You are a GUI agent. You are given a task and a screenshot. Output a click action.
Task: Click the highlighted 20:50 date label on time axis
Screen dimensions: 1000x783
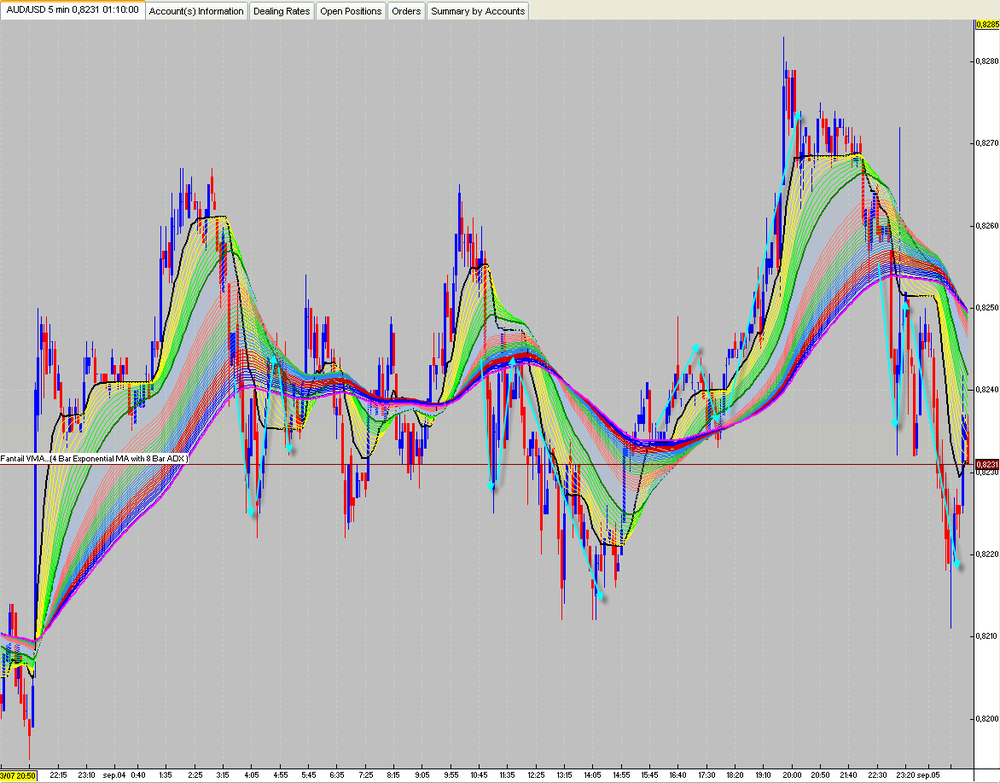pos(18,775)
